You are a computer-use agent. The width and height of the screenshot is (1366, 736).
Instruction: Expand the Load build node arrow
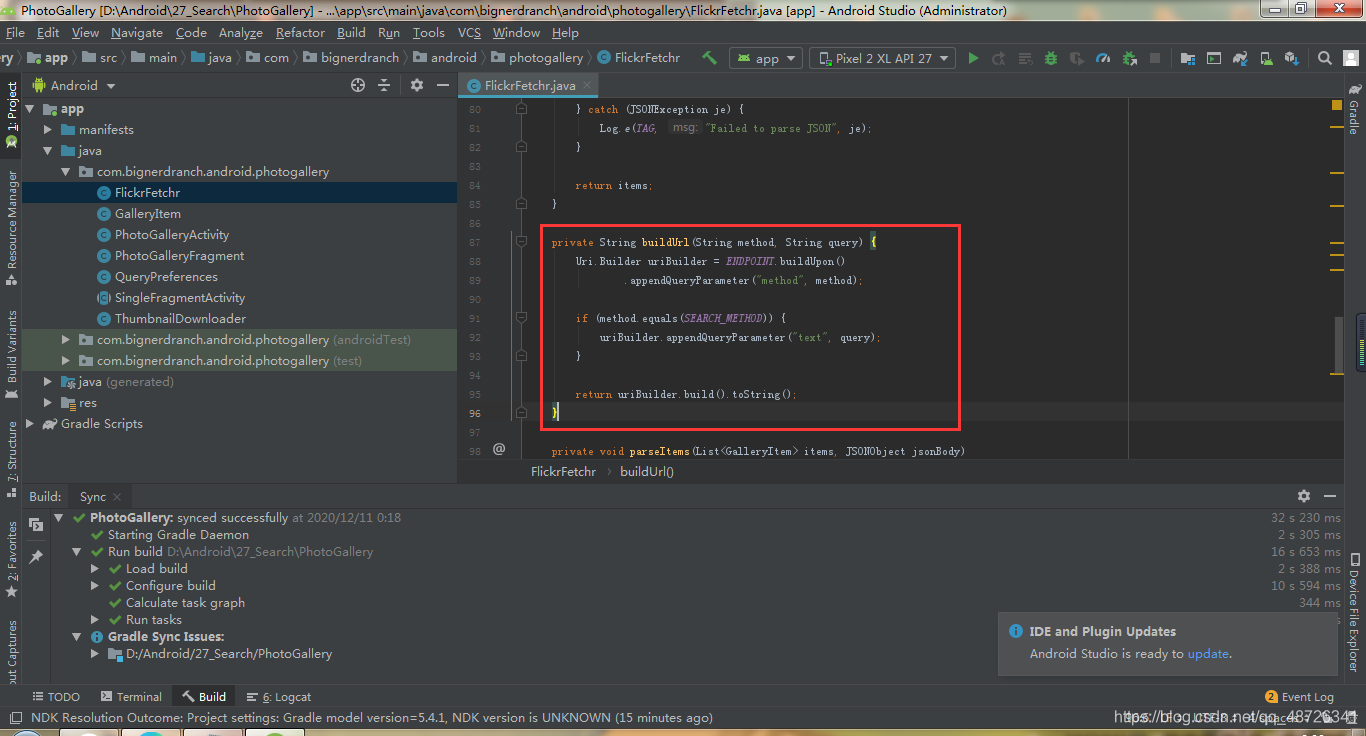(x=95, y=569)
